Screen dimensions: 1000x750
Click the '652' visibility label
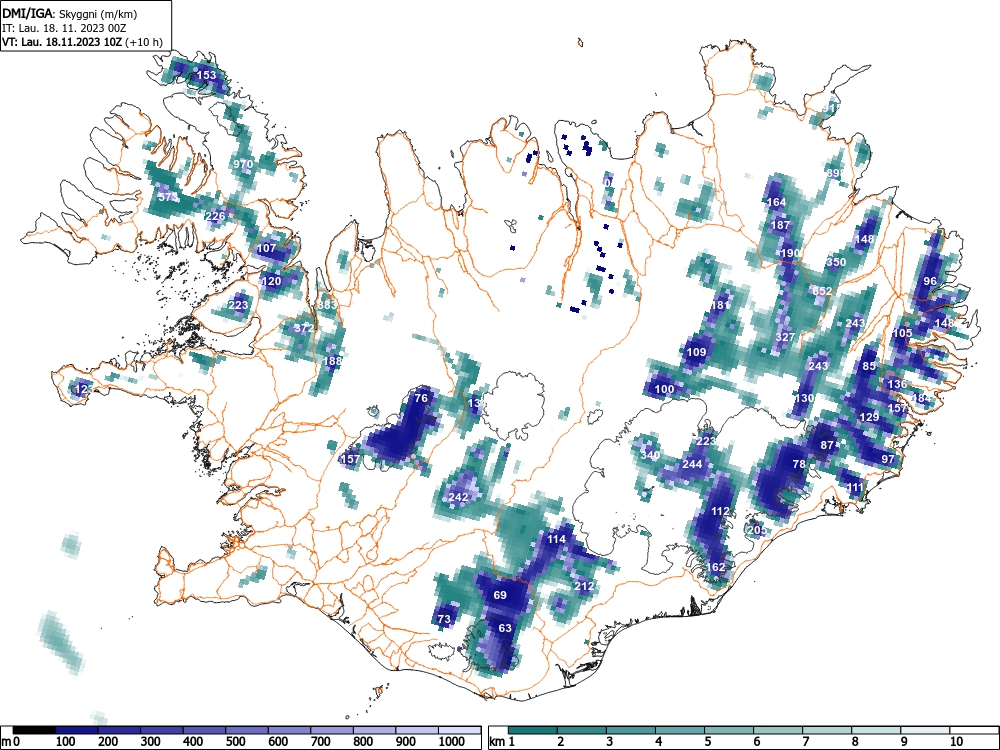pyautogui.click(x=822, y=291)
